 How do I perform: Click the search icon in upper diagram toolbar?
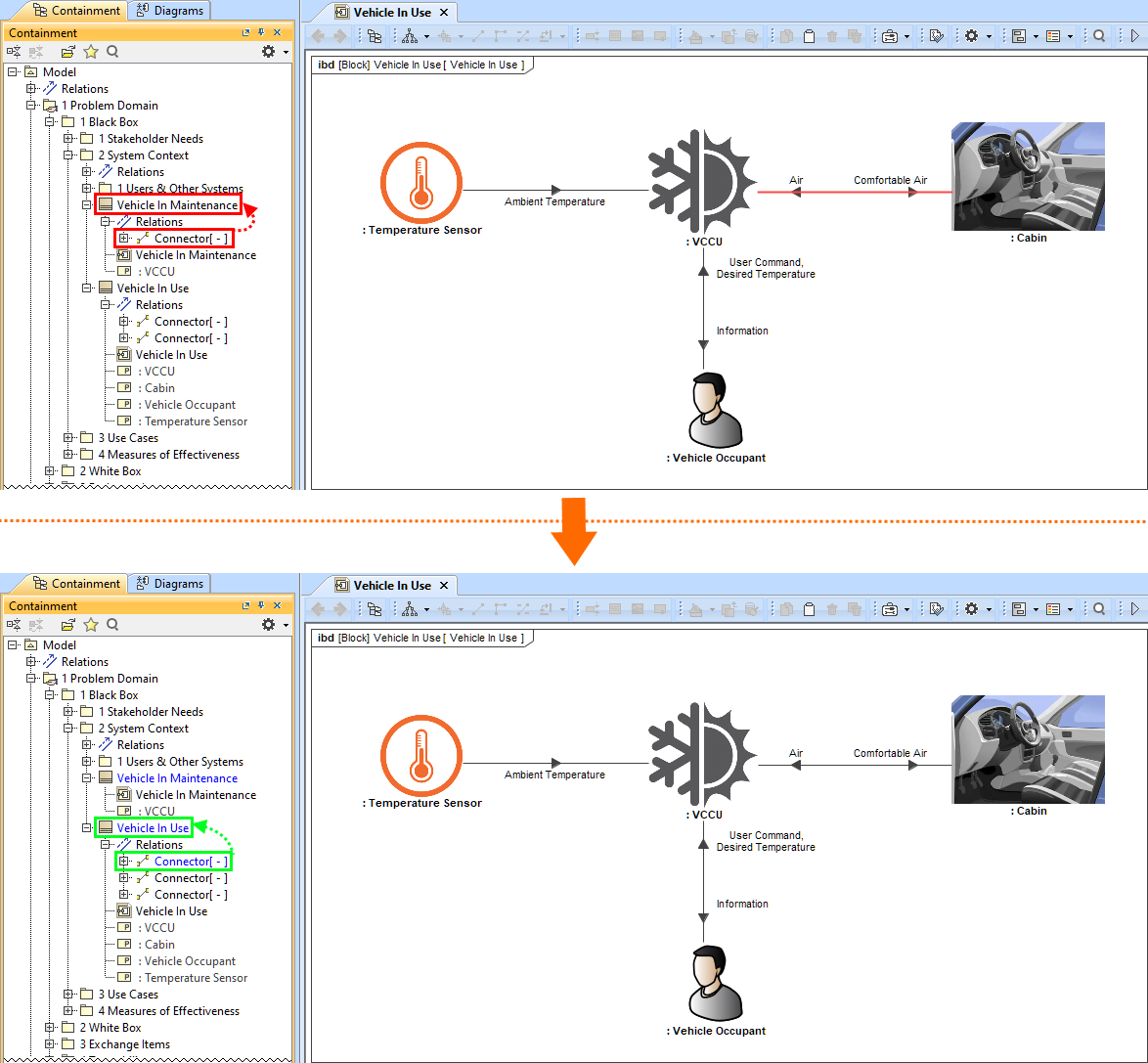coord(1099,36)
